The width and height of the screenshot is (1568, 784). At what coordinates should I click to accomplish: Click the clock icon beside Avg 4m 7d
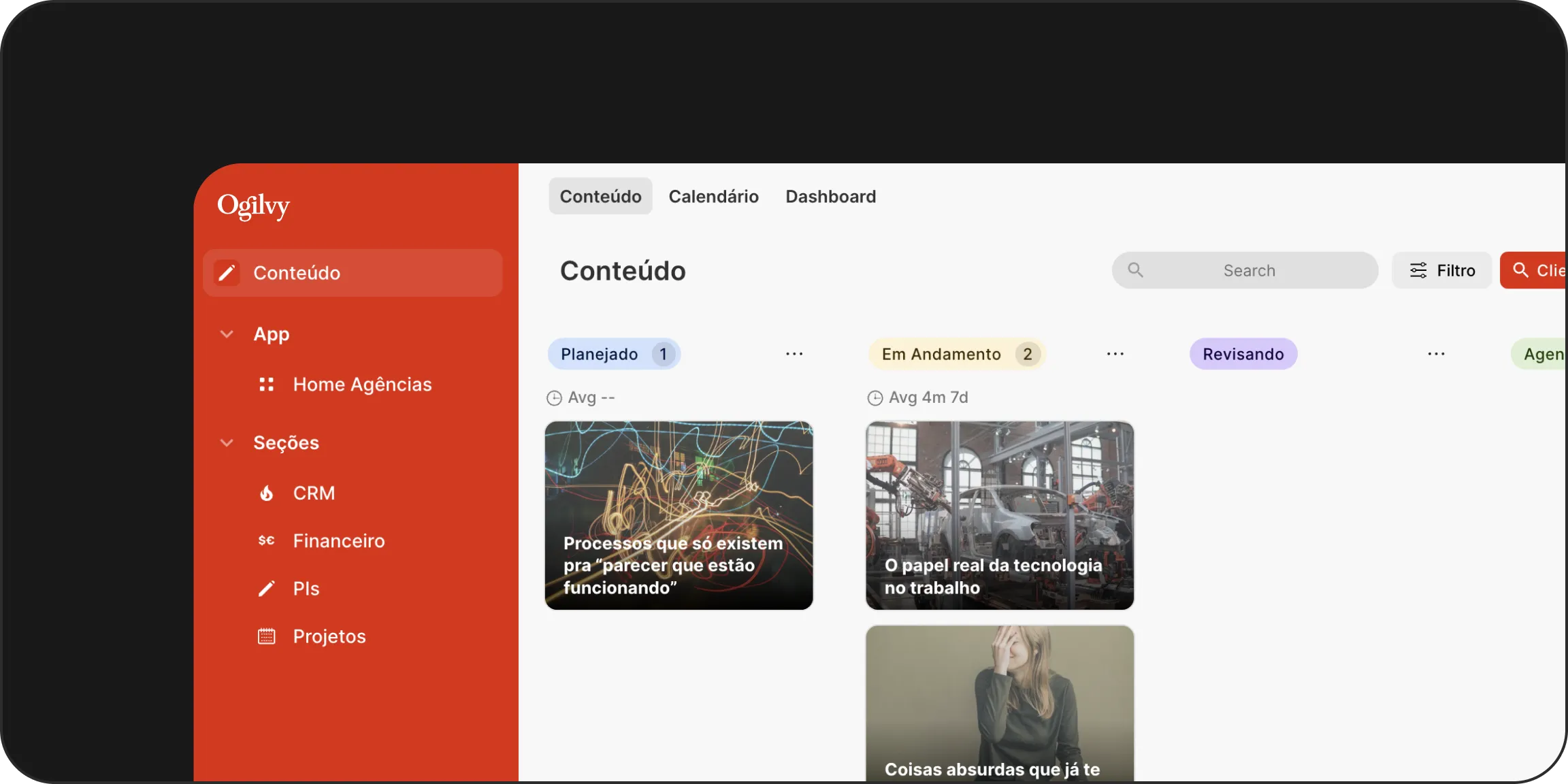point(875,397)
